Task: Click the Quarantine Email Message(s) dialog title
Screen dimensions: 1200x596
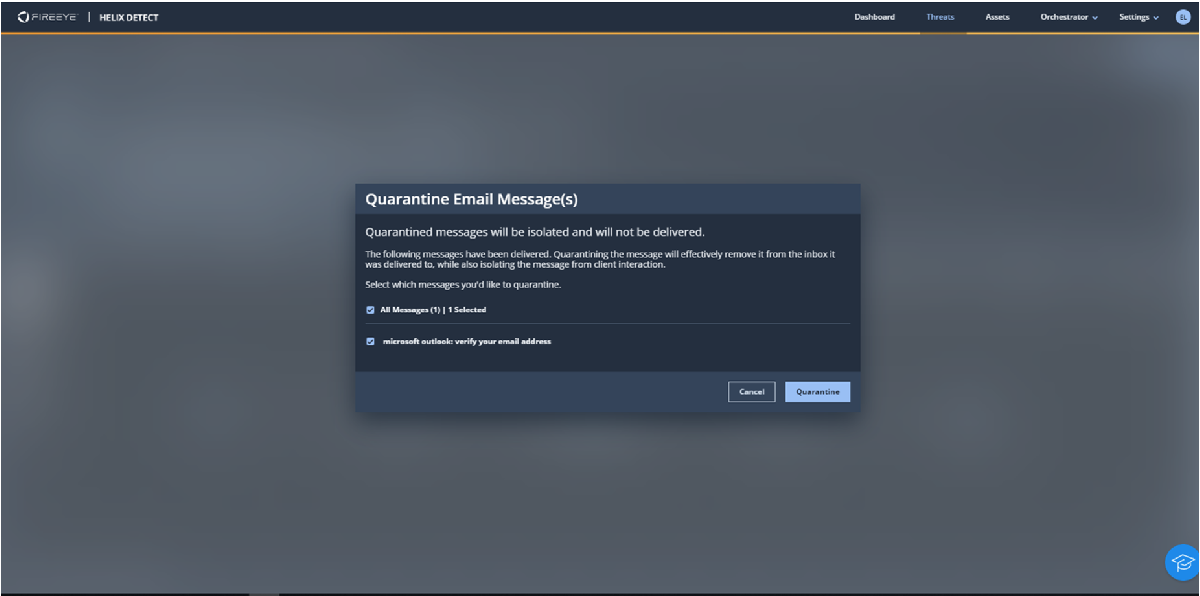Action: click(x=471, y=199)
